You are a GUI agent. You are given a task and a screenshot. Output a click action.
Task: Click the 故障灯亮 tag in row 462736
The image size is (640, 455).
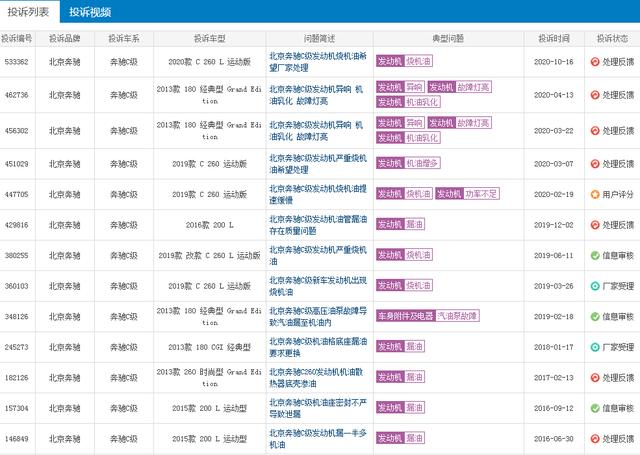tap(473, 87)
